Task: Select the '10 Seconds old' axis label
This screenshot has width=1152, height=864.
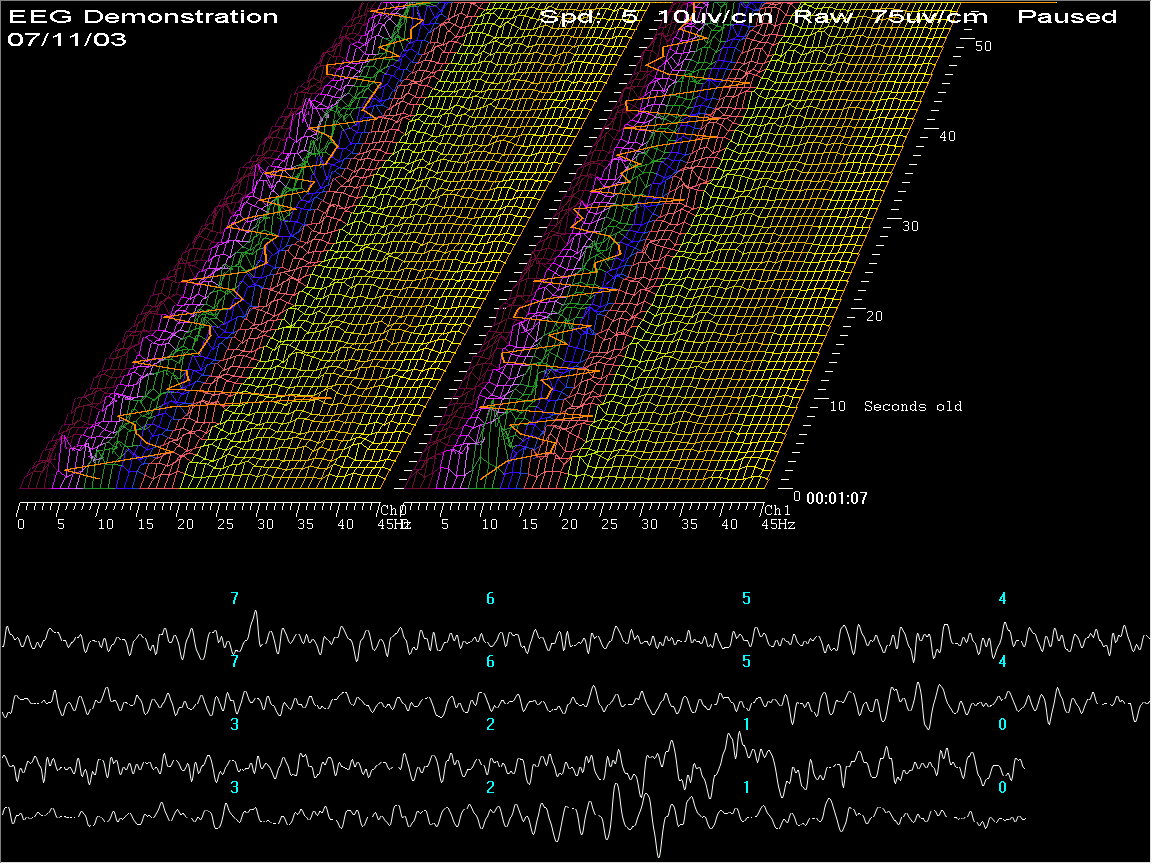Action: (896, 406)
